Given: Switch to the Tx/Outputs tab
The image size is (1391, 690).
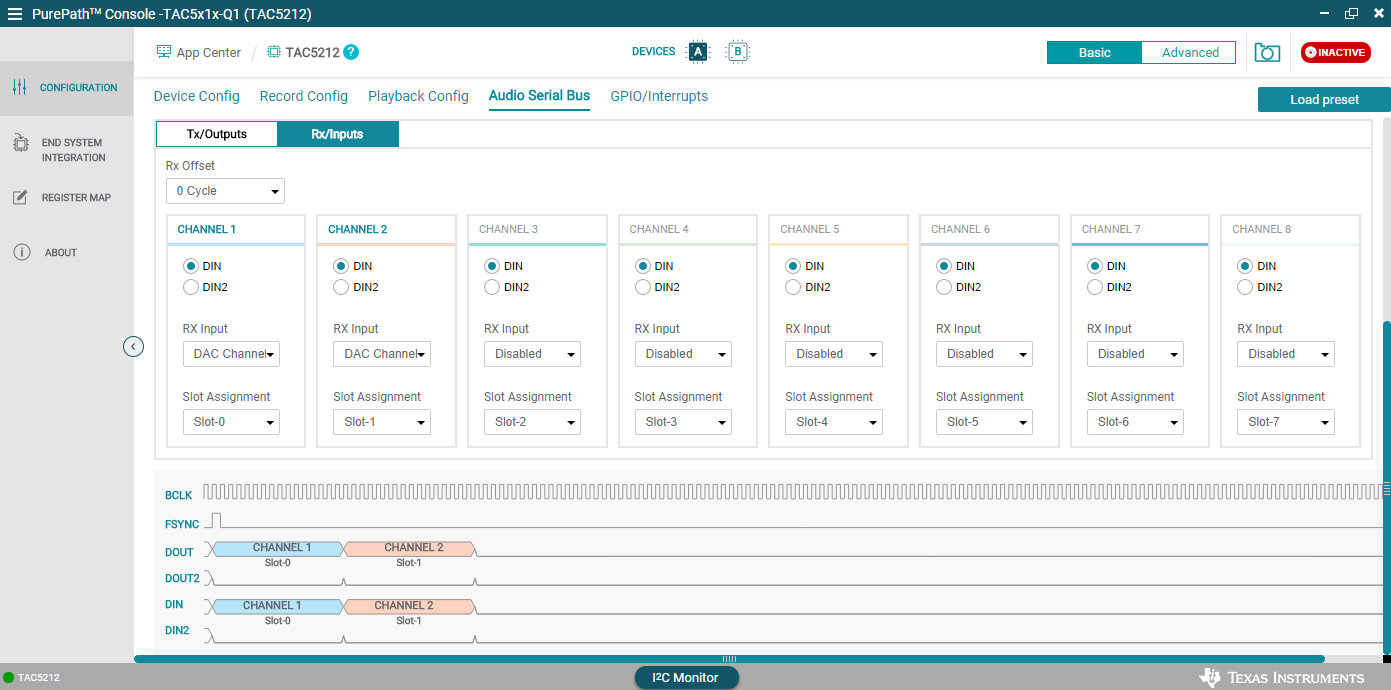Looking at the screenshot, I should tap(216, 134).
